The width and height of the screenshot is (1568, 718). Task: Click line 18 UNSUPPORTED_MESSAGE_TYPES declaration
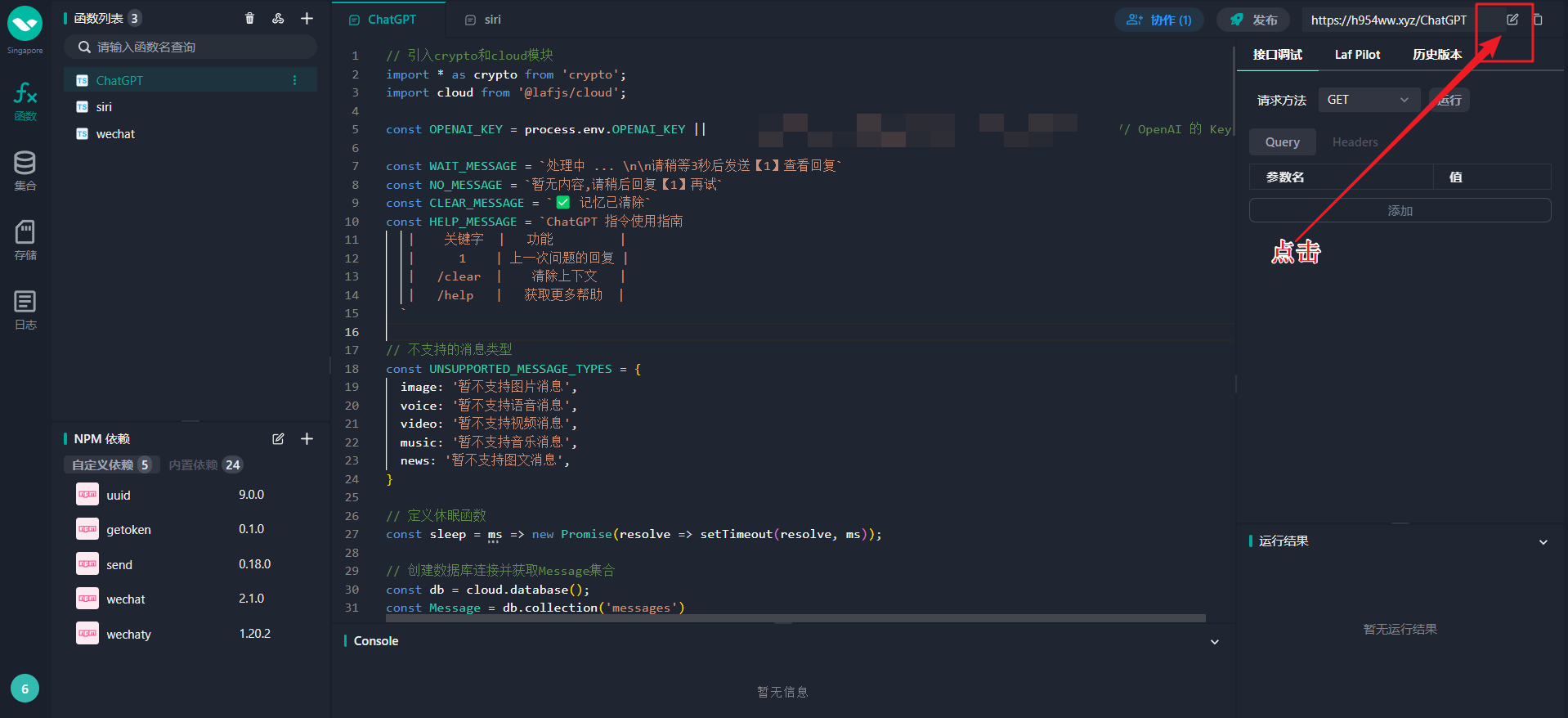[x=513, y=369]
